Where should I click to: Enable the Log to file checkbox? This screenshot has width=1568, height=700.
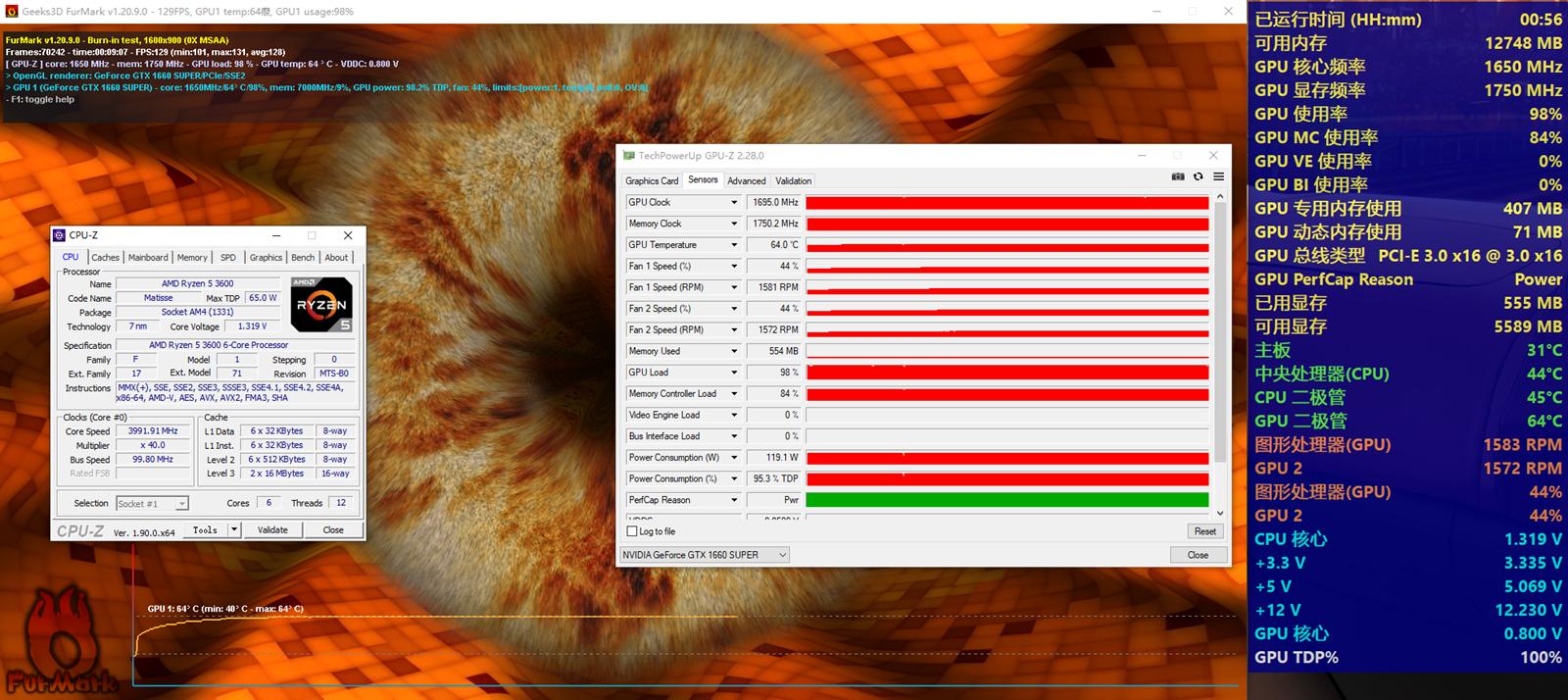pyautogui.click(x=632, y=531)
